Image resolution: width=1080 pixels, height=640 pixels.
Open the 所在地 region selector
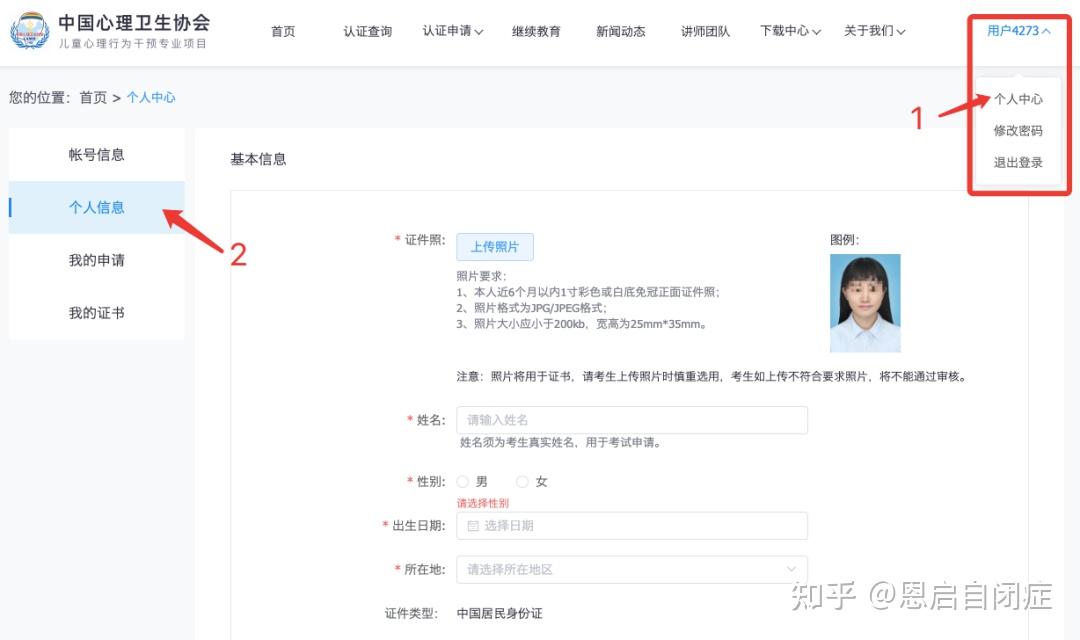click(632, 569)
